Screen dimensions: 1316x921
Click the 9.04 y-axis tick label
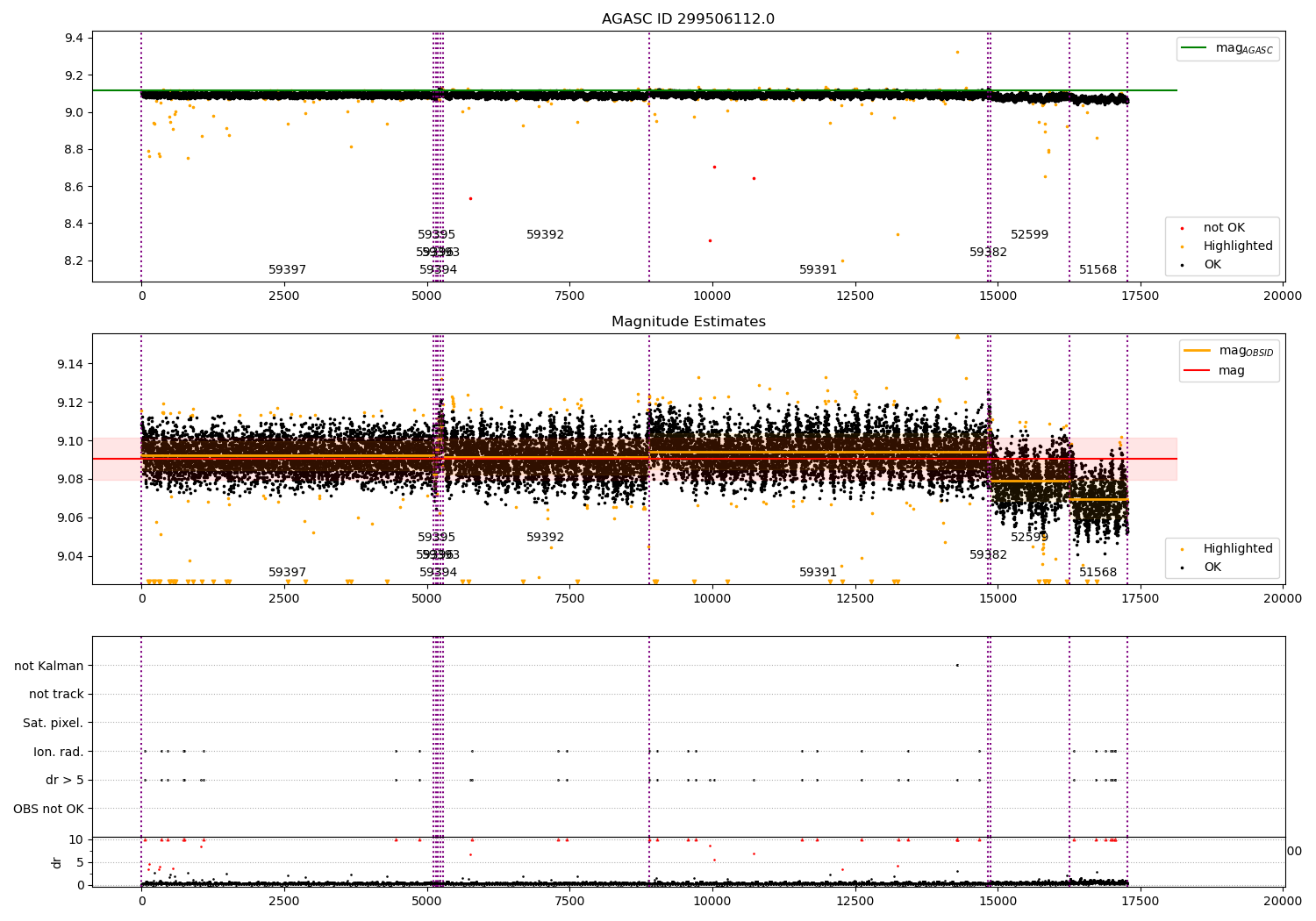pos(70,556)
